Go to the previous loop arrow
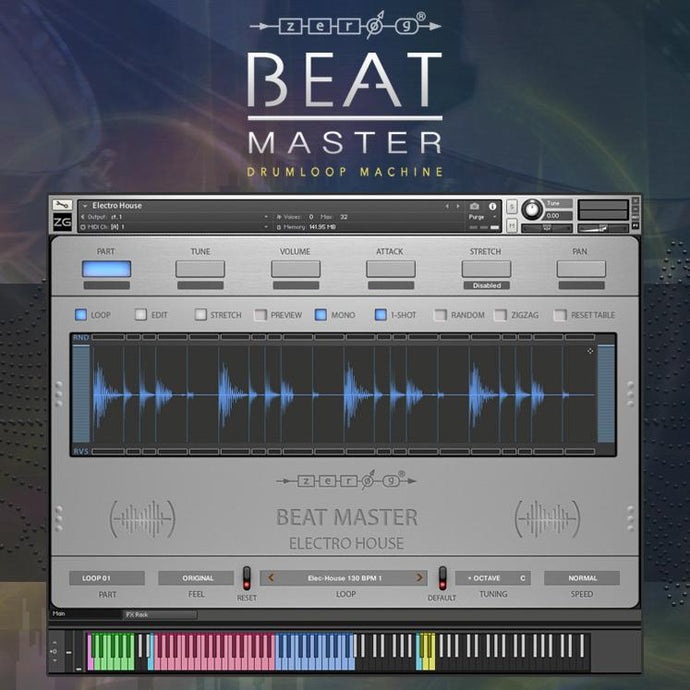The height and width of the screenshot is (690, 690). pyautogui.click(x=270, y=578)
